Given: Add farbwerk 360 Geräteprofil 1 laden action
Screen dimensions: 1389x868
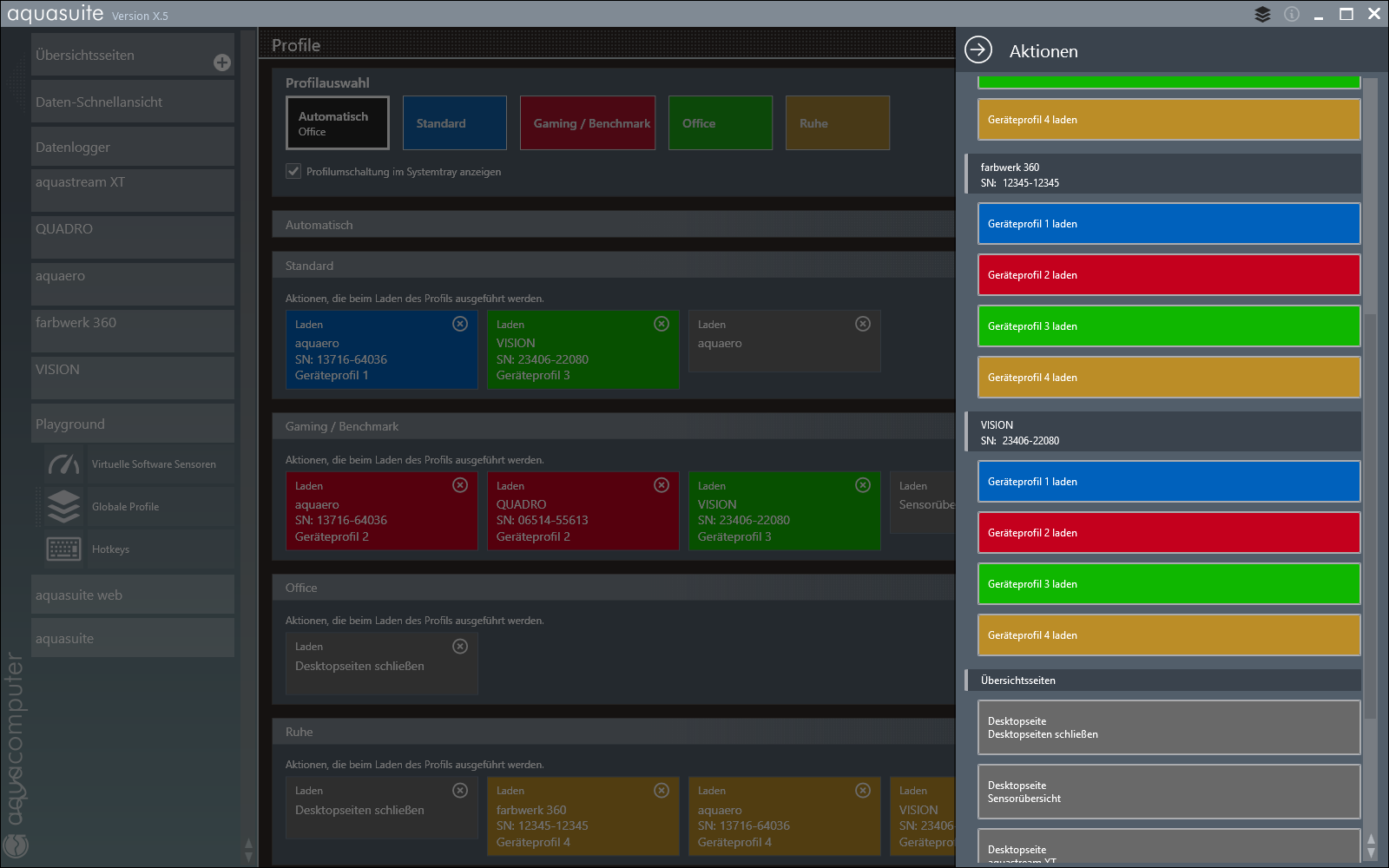Looking at the screenshot, I should click(x=1168, y=224).
